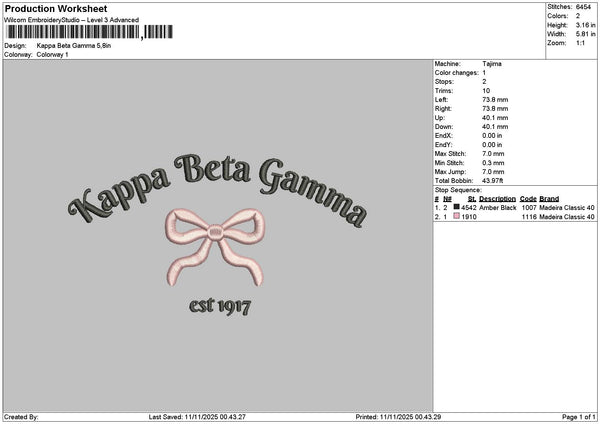Click the 'St.' column header
The height and width of the screenshot is (424, 600).
(471, 199)
